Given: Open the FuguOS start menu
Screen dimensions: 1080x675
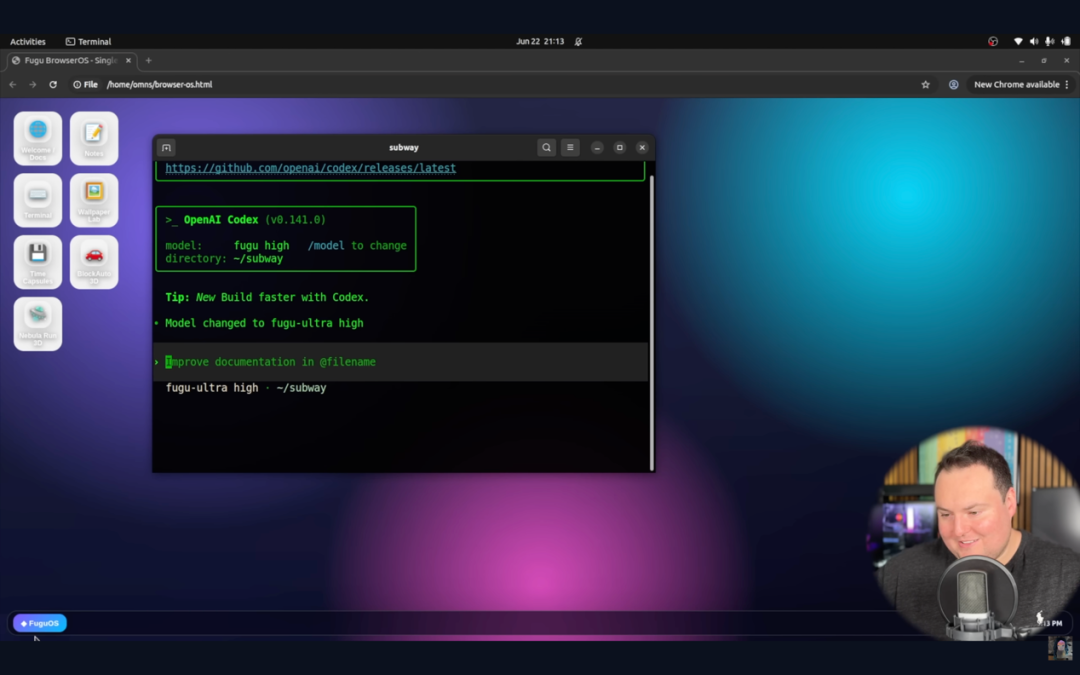Looking at the screenshot, I should click(40, 623).
